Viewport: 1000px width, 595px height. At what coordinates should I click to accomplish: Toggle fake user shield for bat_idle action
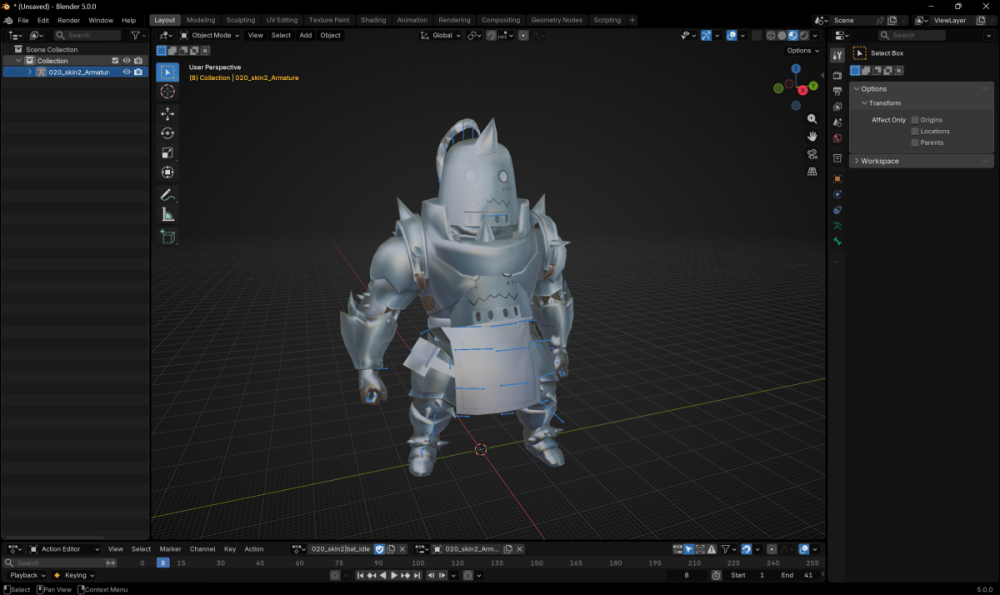tap(379, 549)
